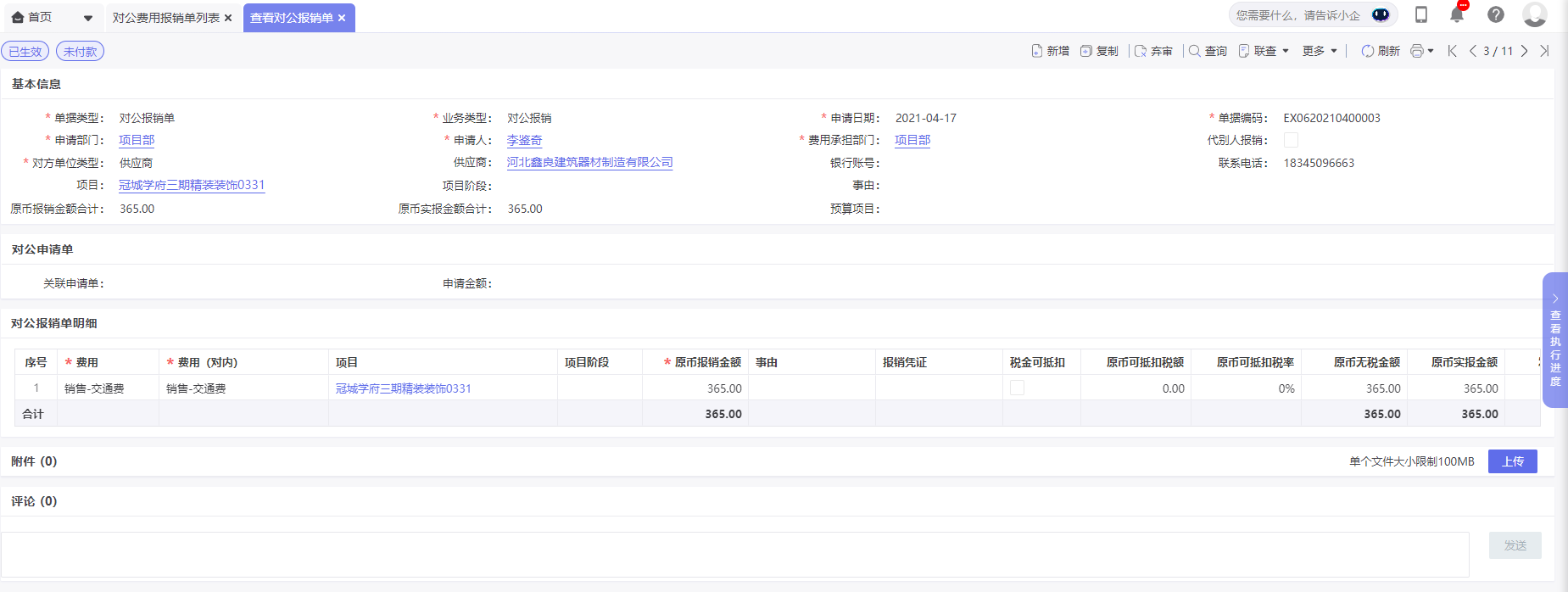Click the 刷新 refresh button

(x=1381, y=51)
